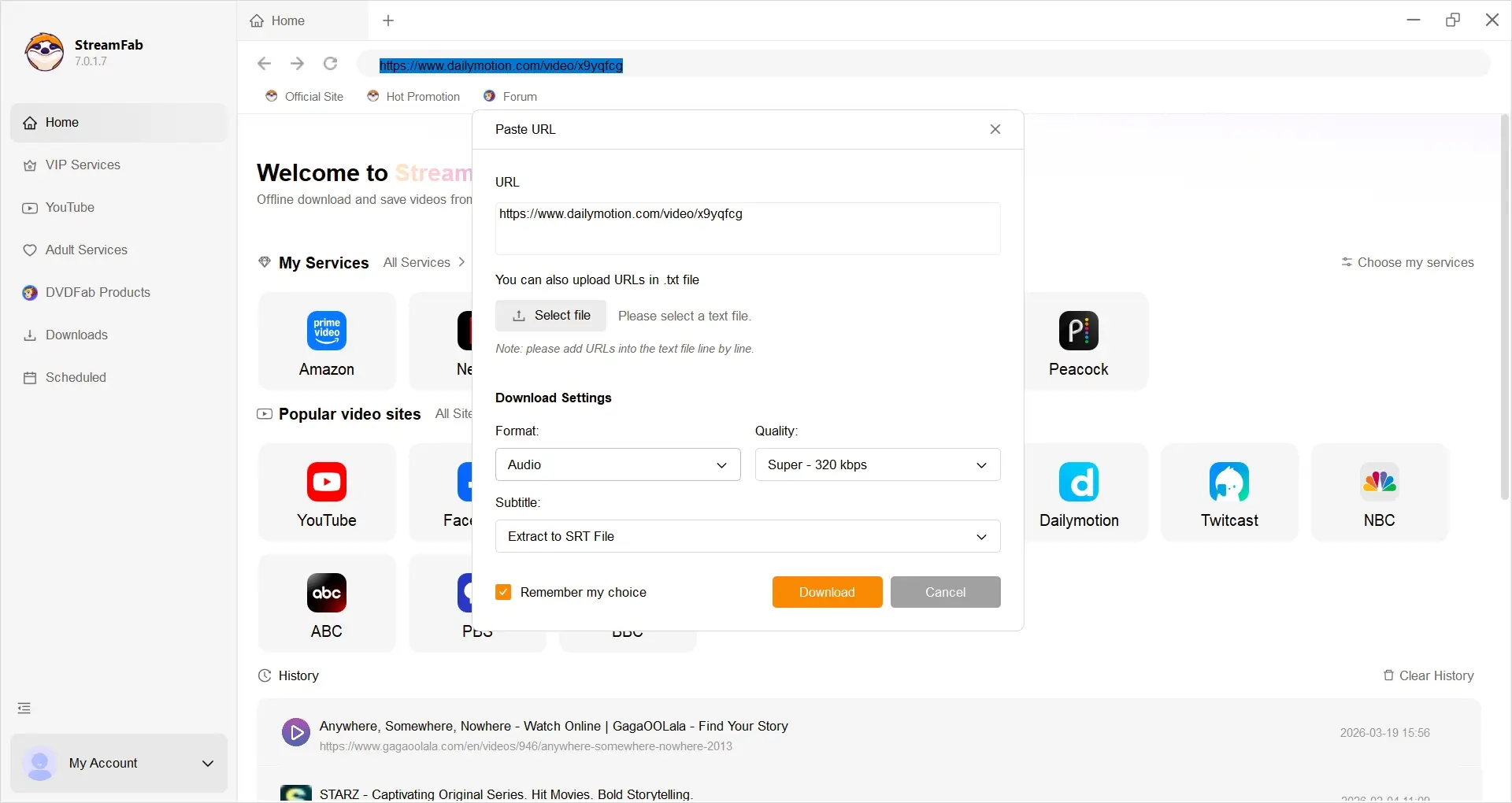This screenshot has height=803, width=1512.
Task: Go back with the left arrow
Action: (x=265, y=64)
